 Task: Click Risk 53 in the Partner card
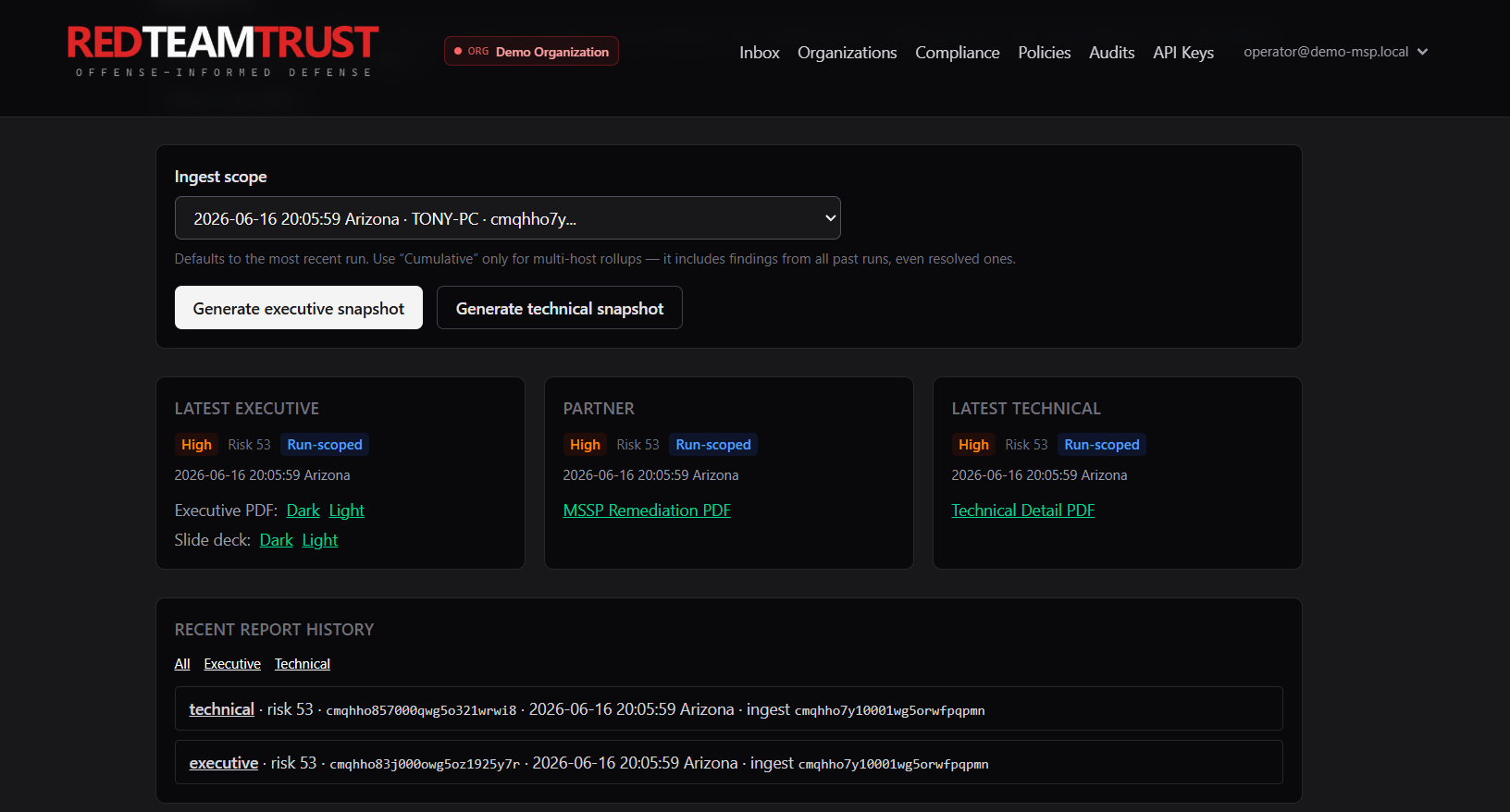tap(637, 445)
